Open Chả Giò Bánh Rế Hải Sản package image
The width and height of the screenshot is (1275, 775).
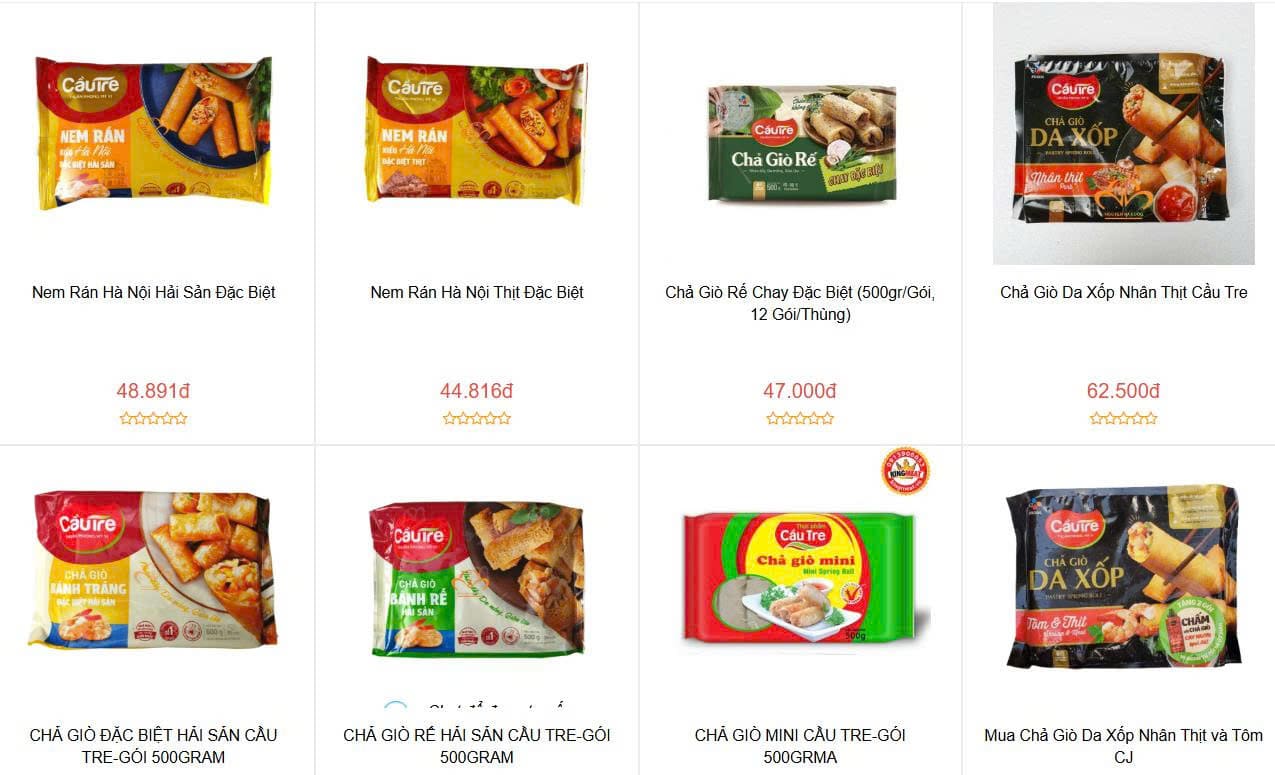(x=476, y=578)
